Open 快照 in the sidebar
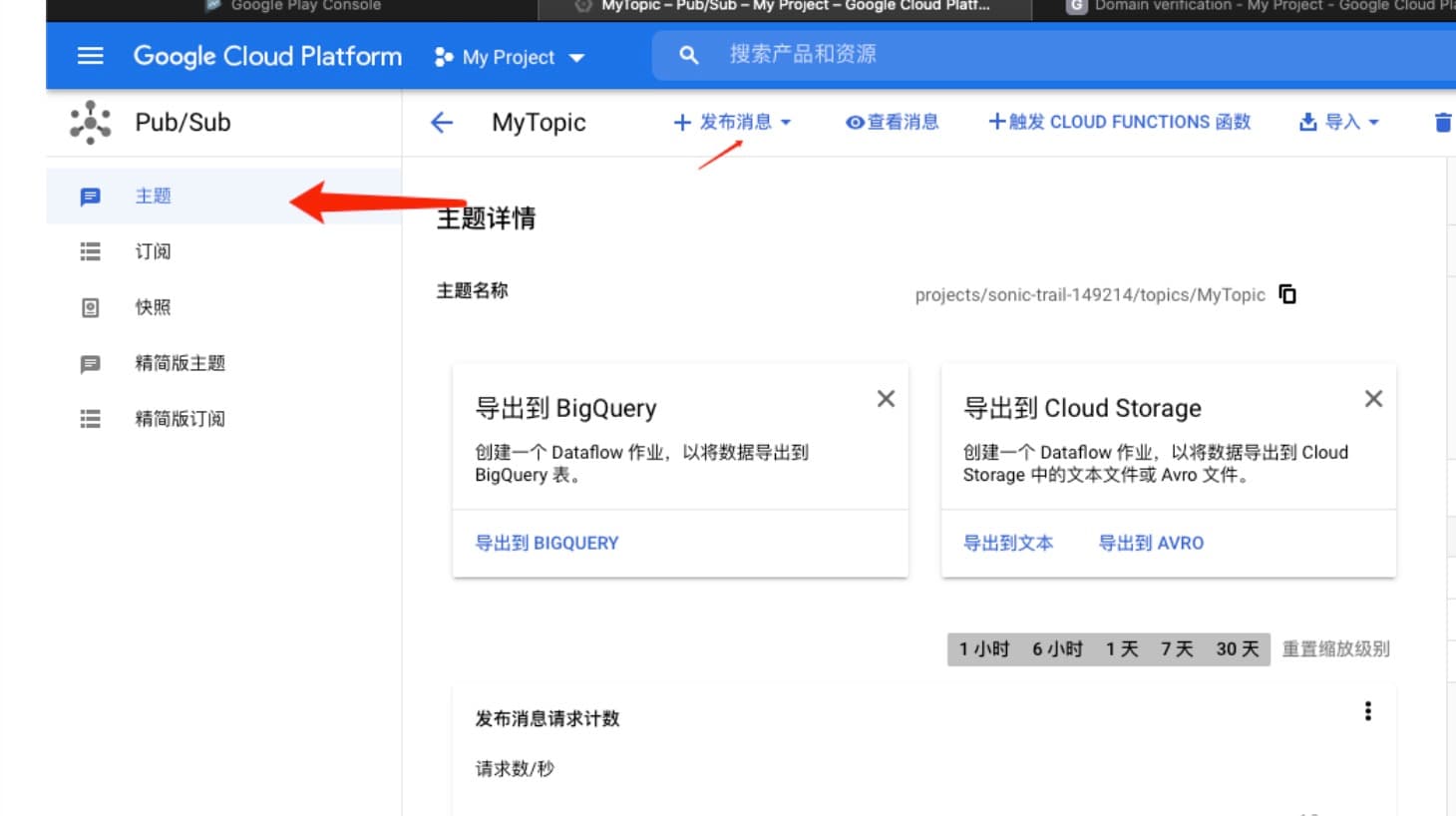 click(x=224, y=307)
